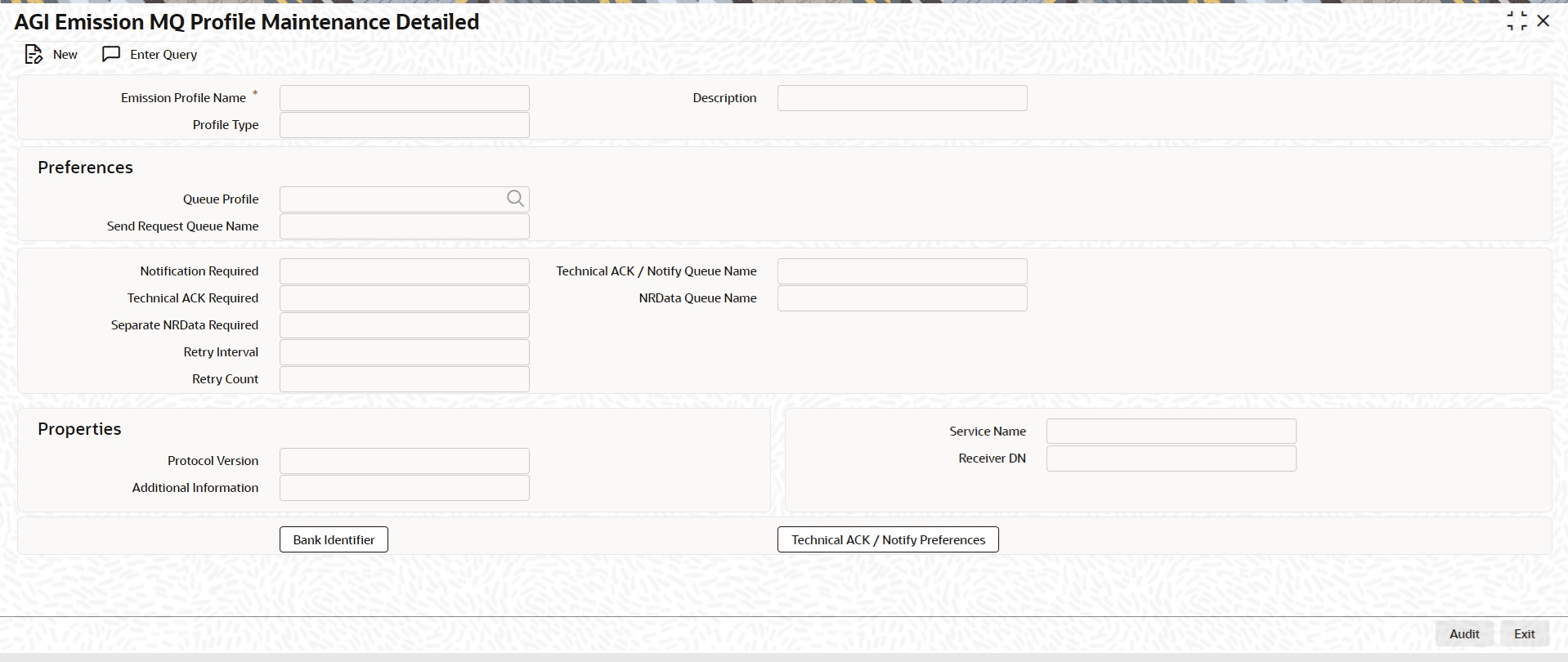Click the Technical ACK / Notify Queue Name label

click(656, 271)
